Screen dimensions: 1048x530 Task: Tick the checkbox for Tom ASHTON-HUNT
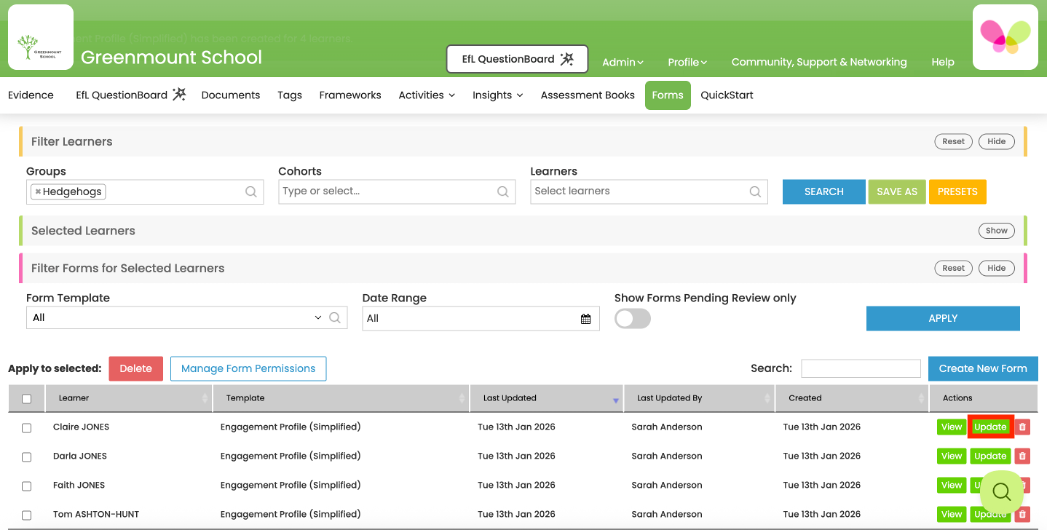click(x=27, y=515)
